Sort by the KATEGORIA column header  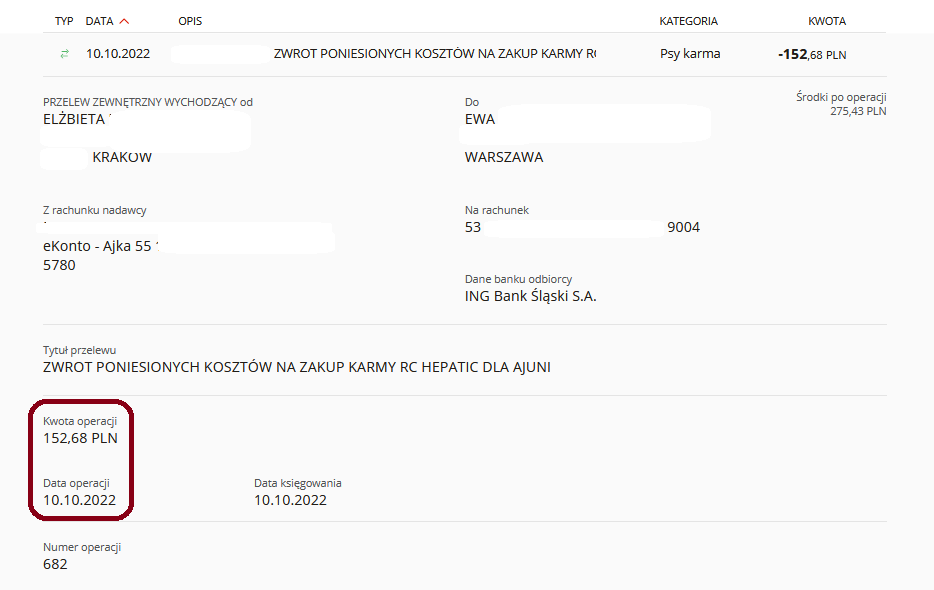coord(689,21)
